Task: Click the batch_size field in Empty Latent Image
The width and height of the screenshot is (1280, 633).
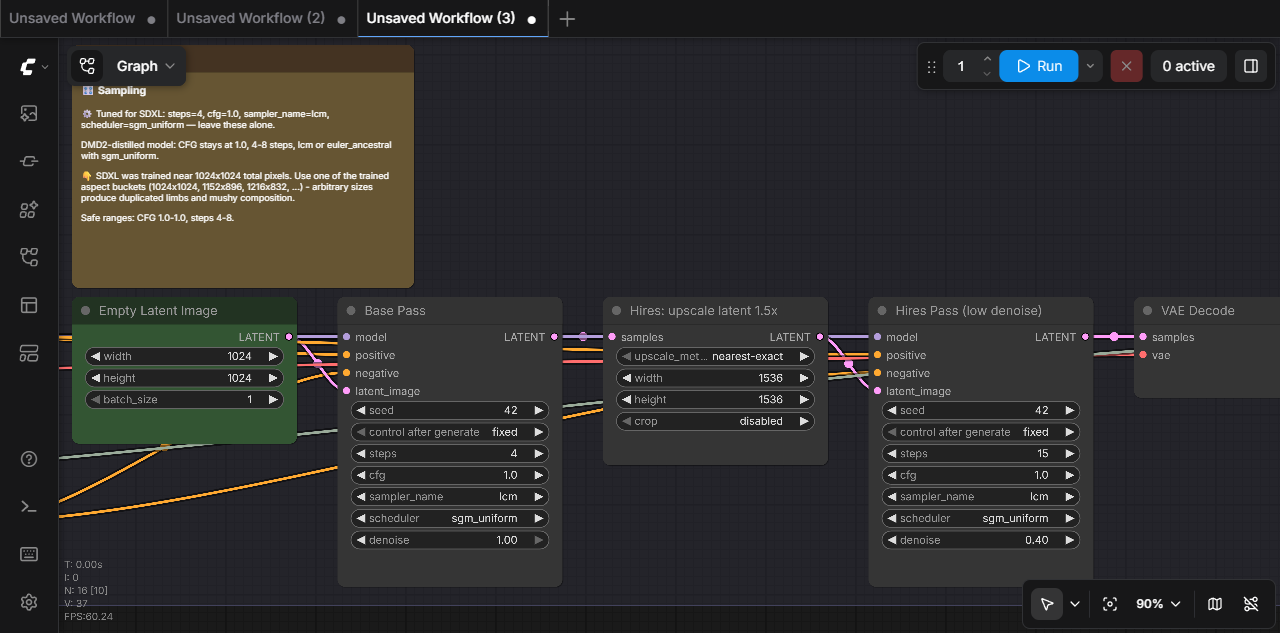Action: 185,399
